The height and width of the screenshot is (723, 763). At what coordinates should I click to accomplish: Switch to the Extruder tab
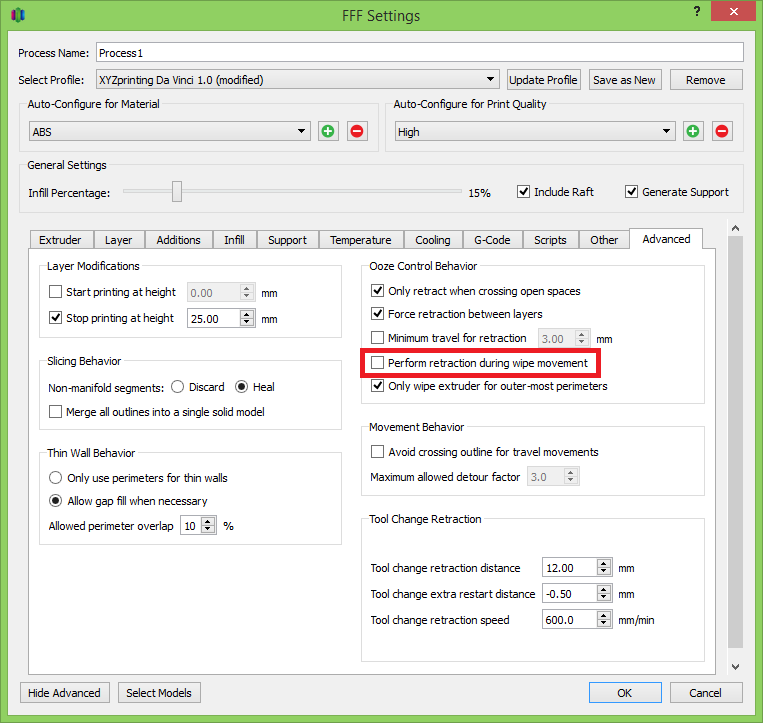pos(60,240)
